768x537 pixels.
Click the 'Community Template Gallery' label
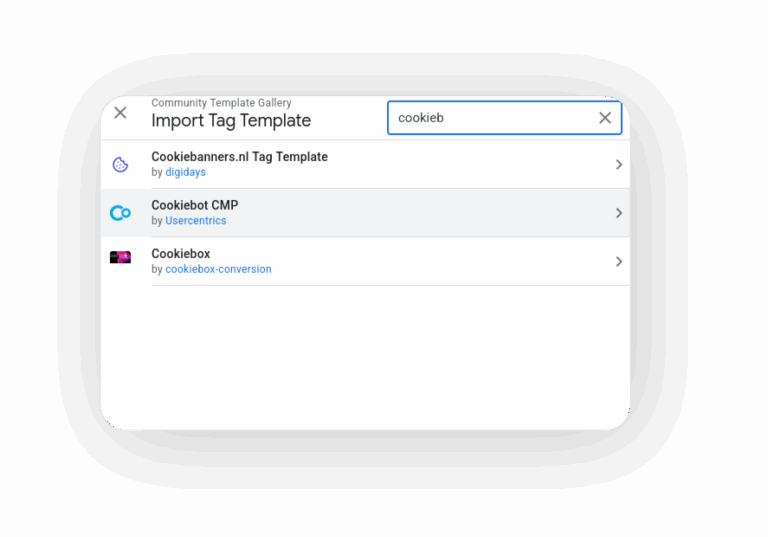221,103
